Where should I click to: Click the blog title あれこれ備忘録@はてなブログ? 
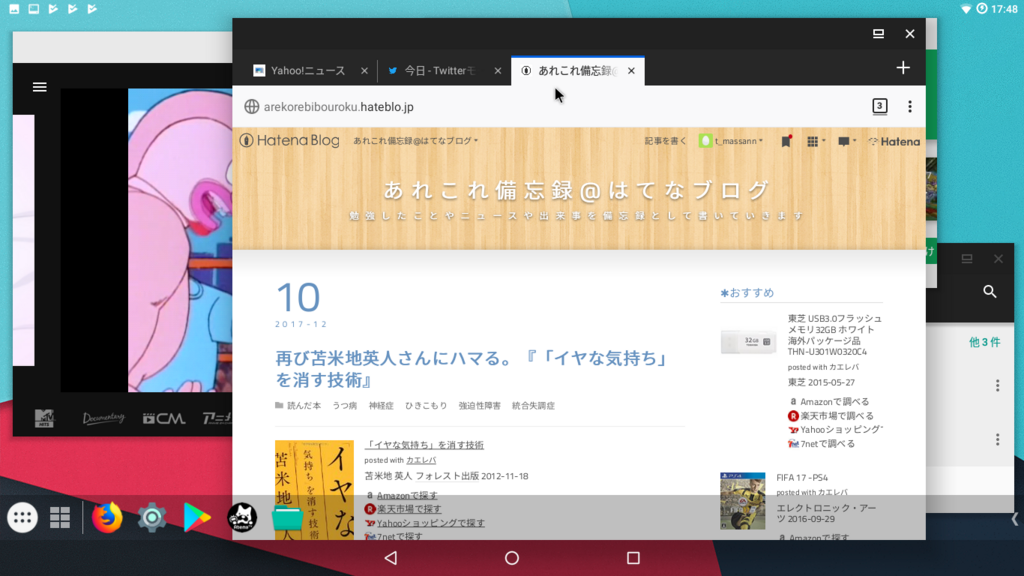tap(577, 190)
